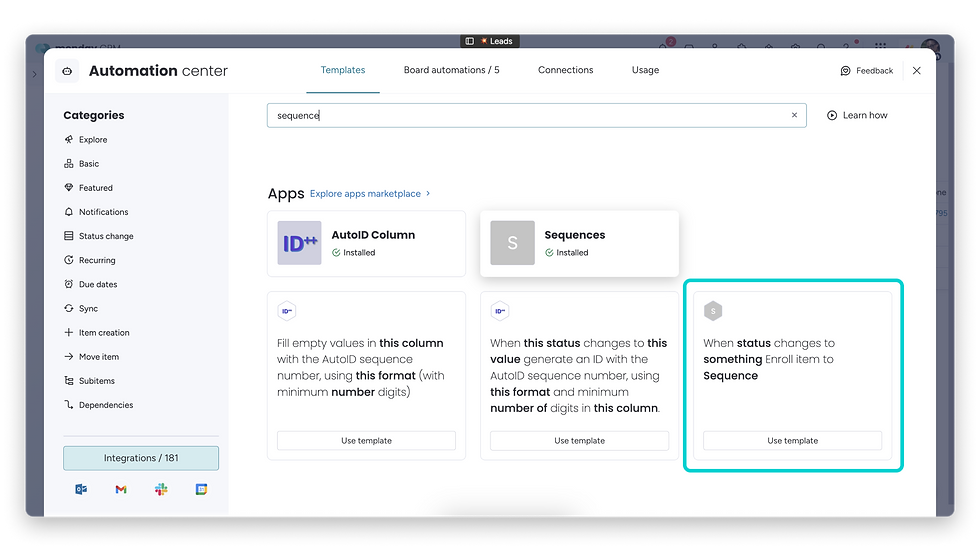980x551 pixels.
Task: Click the Item creation plus icon
Action: (69, 332)
